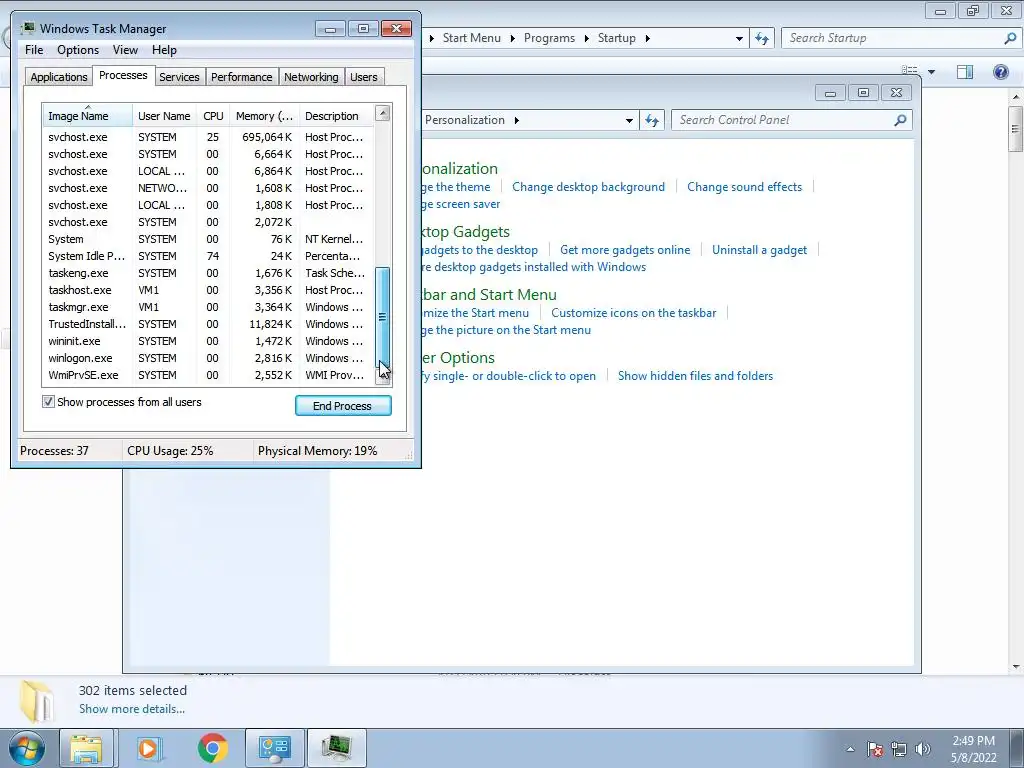The height and width of the screenshot is (768, 1024).
Task: Open the Change sound effects link
Action: point(744,187)
